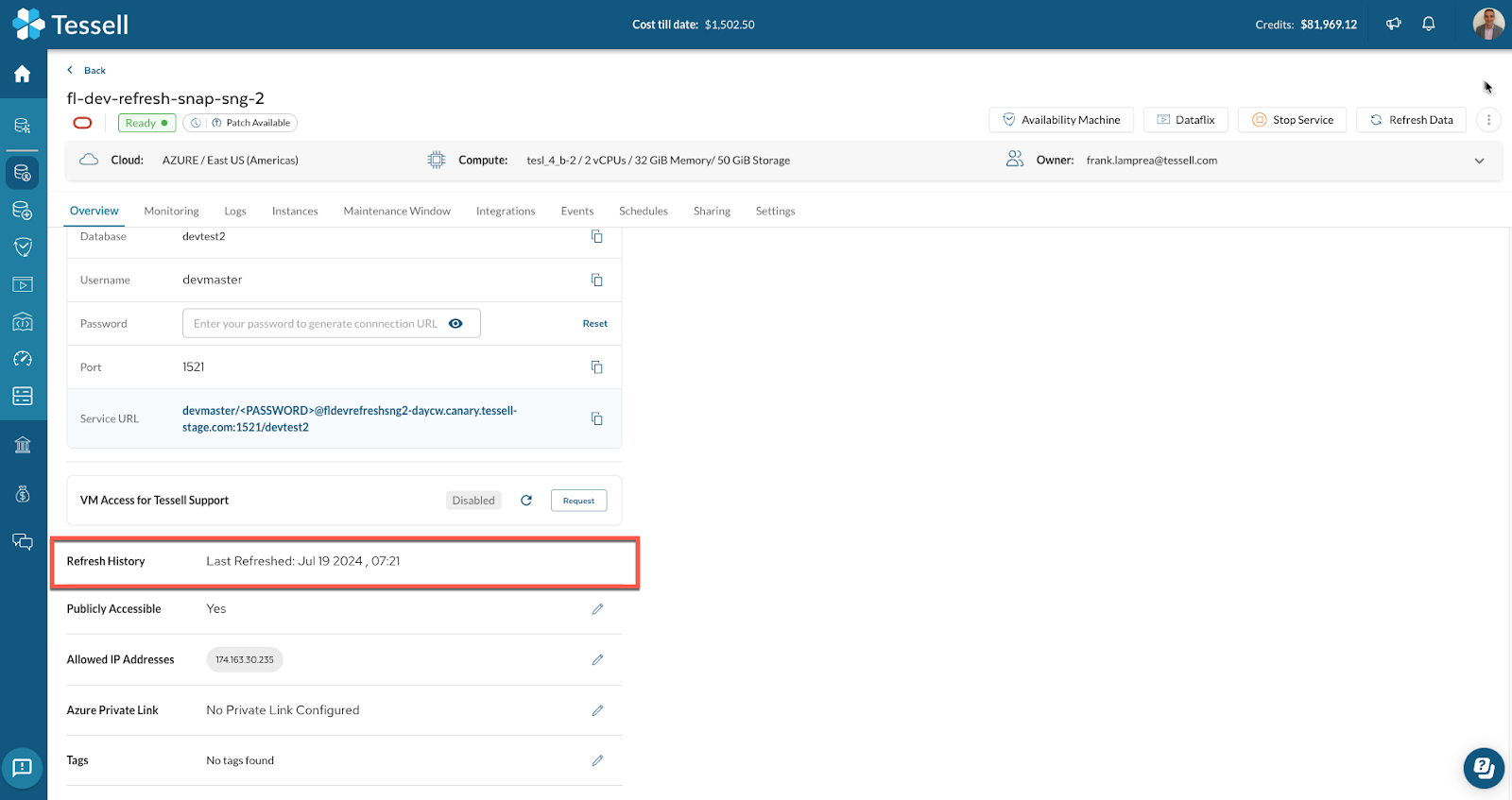
Task: Edit Publicly Accessible setting pencil
Action: (x=597, y=609)
